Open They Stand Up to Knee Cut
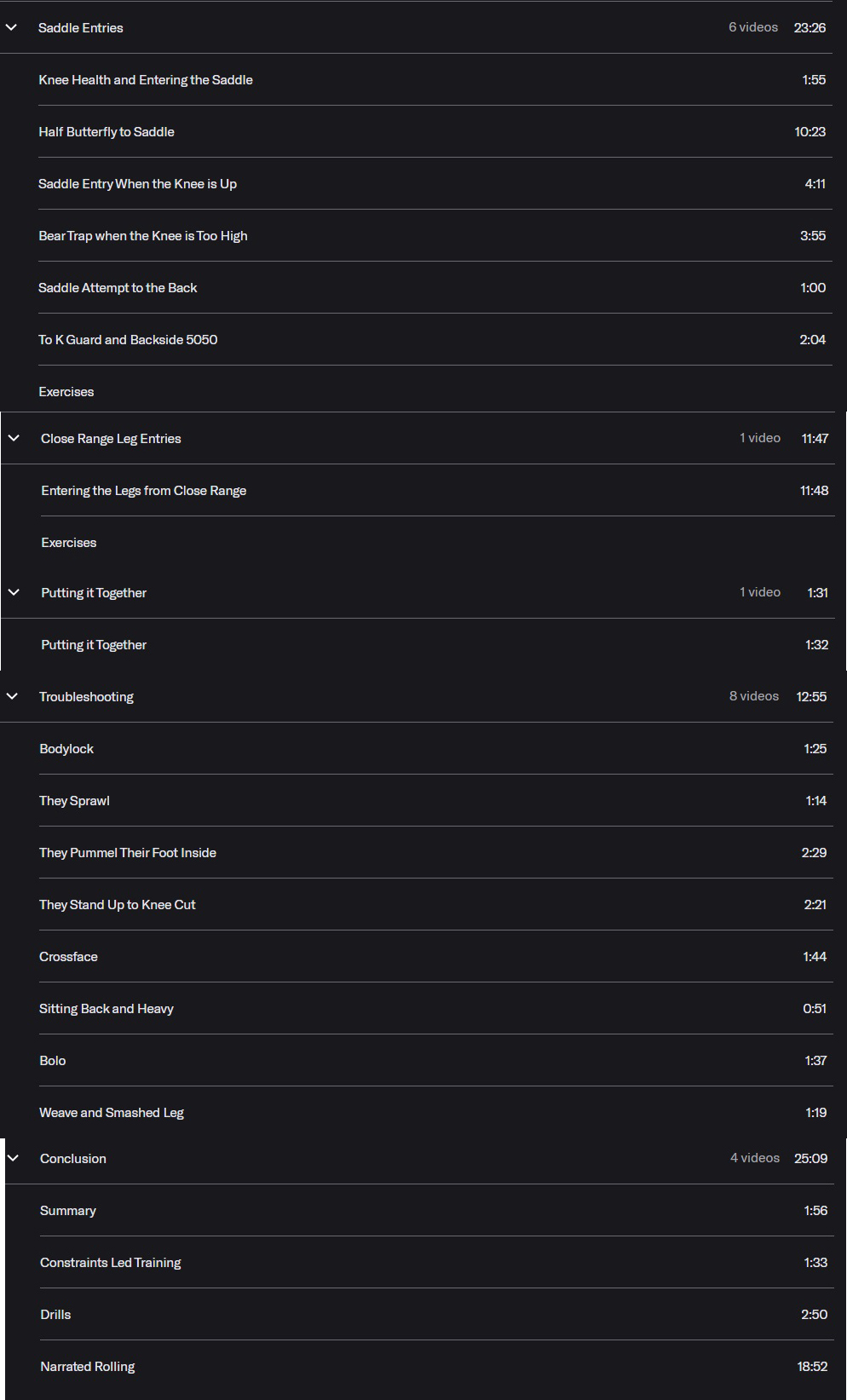Image resolution: width=847 pixels, height=1400 pixels. (x=436, y=904)
